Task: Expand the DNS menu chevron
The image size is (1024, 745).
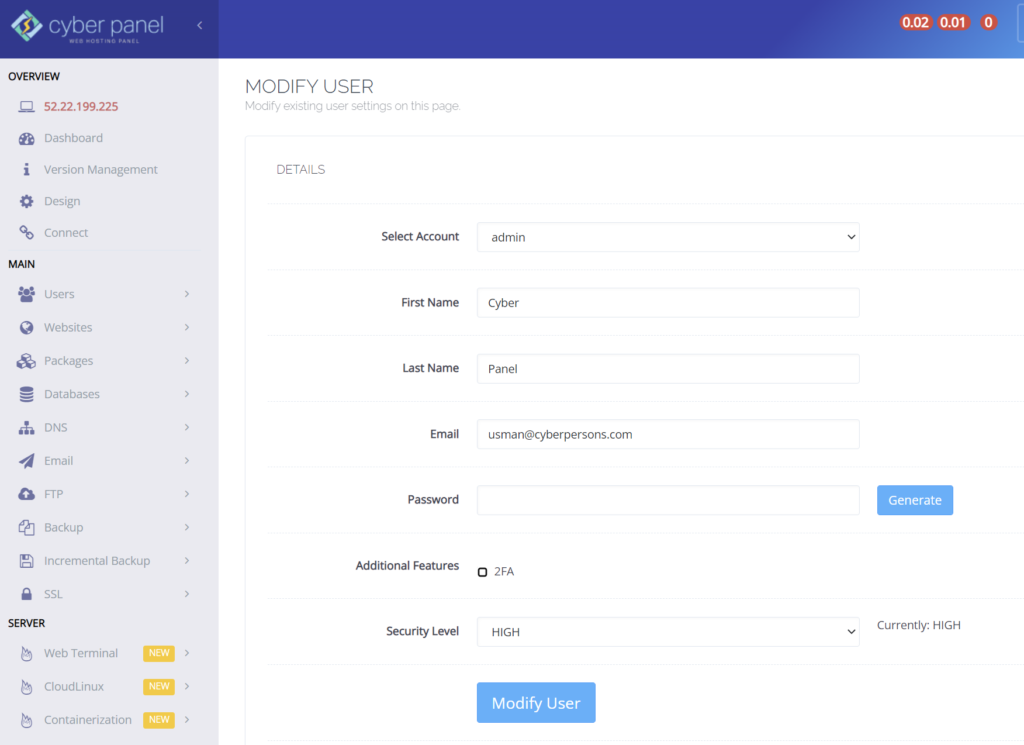Action: pos(187,427)
